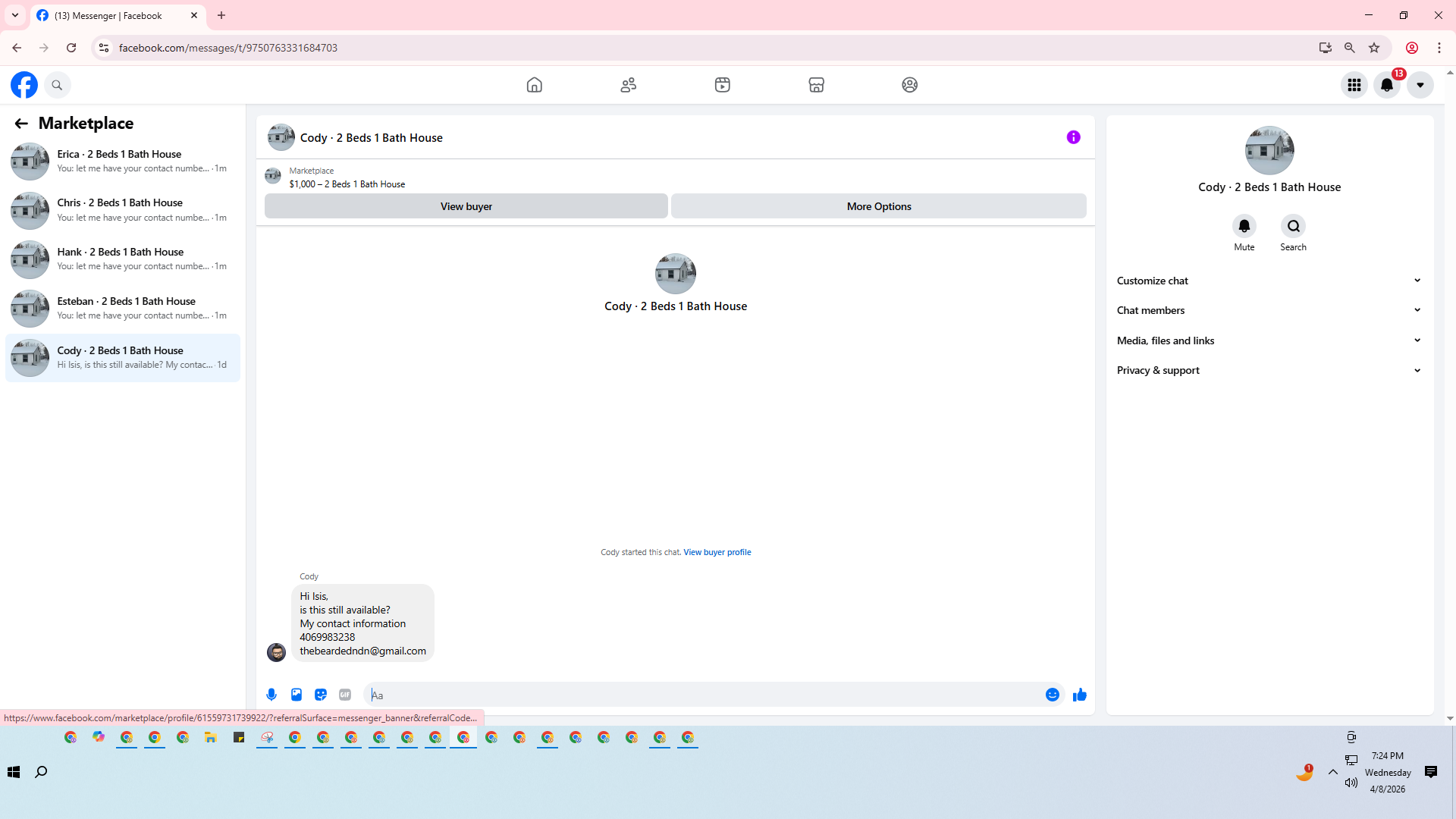Click the message input field

[705, 695]
